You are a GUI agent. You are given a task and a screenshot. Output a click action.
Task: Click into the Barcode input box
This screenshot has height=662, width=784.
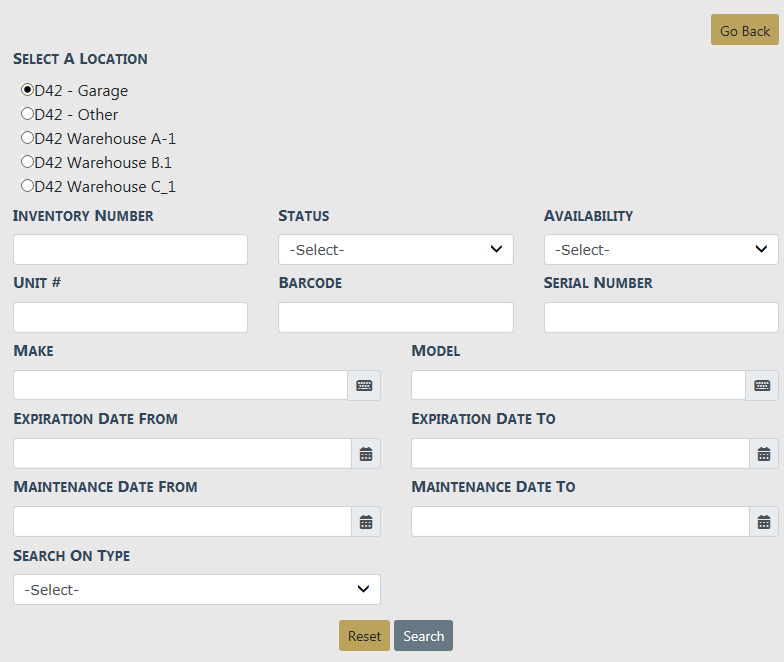395,317
